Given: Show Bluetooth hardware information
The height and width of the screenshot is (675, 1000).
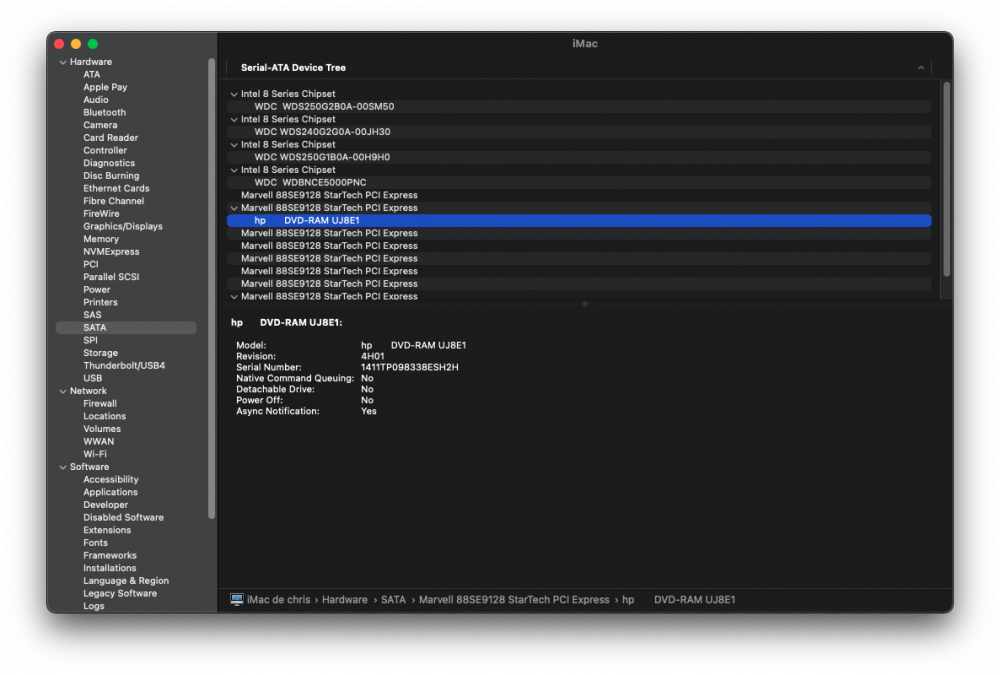Looking at the screenshot, I should coord(105,113).
